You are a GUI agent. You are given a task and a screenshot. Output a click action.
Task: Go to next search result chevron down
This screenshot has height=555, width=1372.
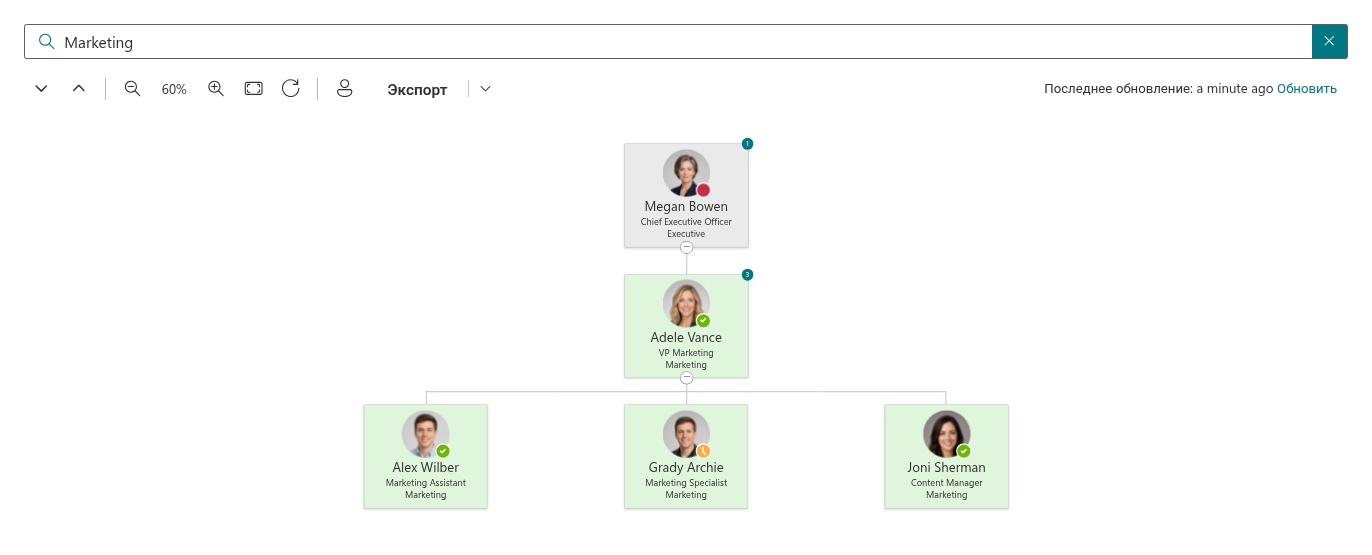click(x=41, y=89)
